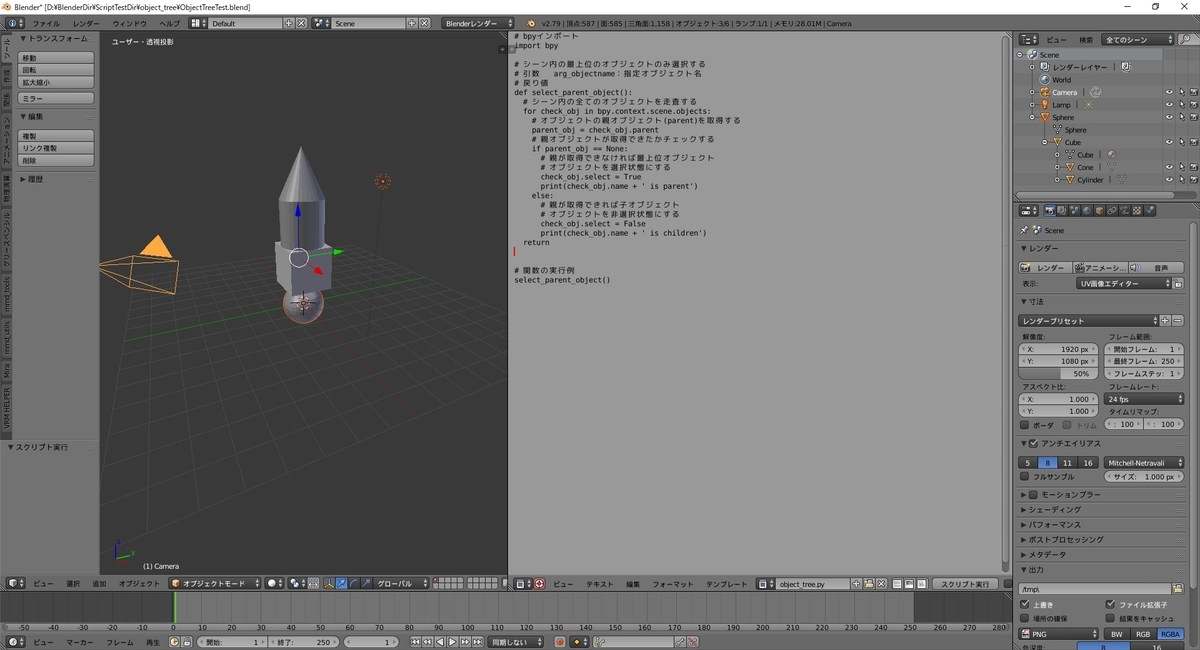The height and width of the screenshot is (650, 1200).
Task: Open the フォーマット menu in text editor
Action: click(672, 584)
